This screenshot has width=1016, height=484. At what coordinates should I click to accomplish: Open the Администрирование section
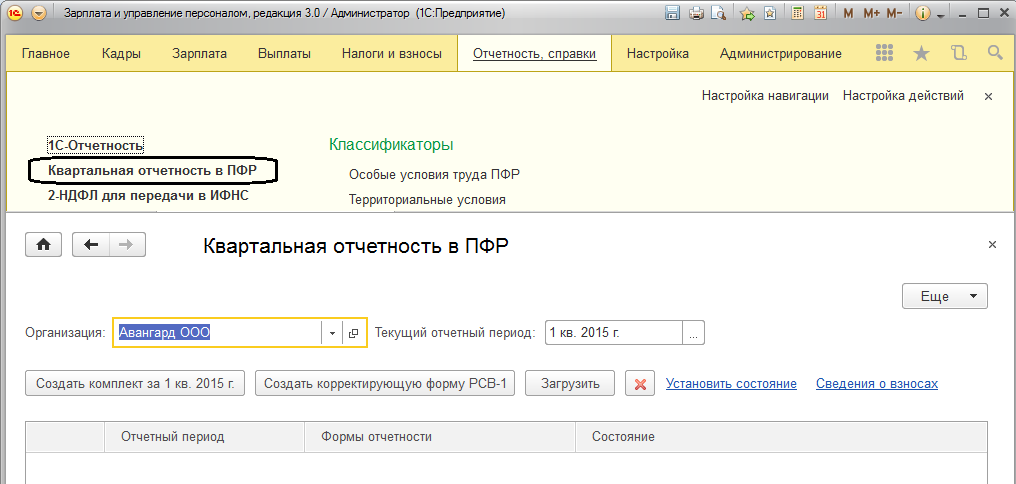coord(781,54)
